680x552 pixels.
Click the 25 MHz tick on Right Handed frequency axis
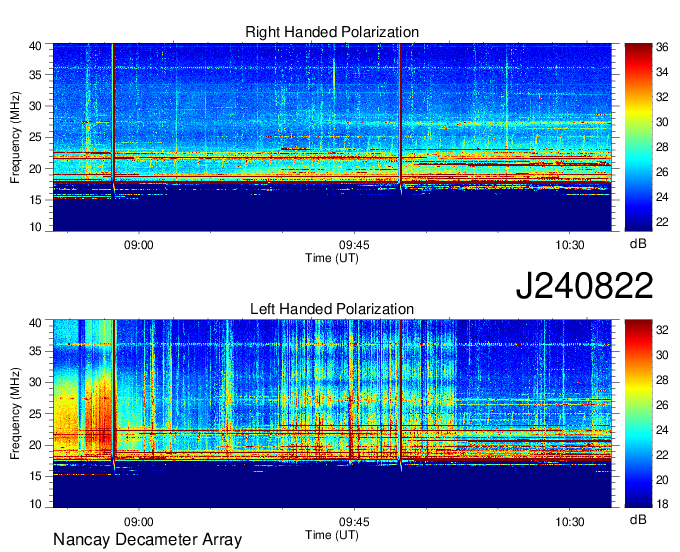(x=35, y=137)
